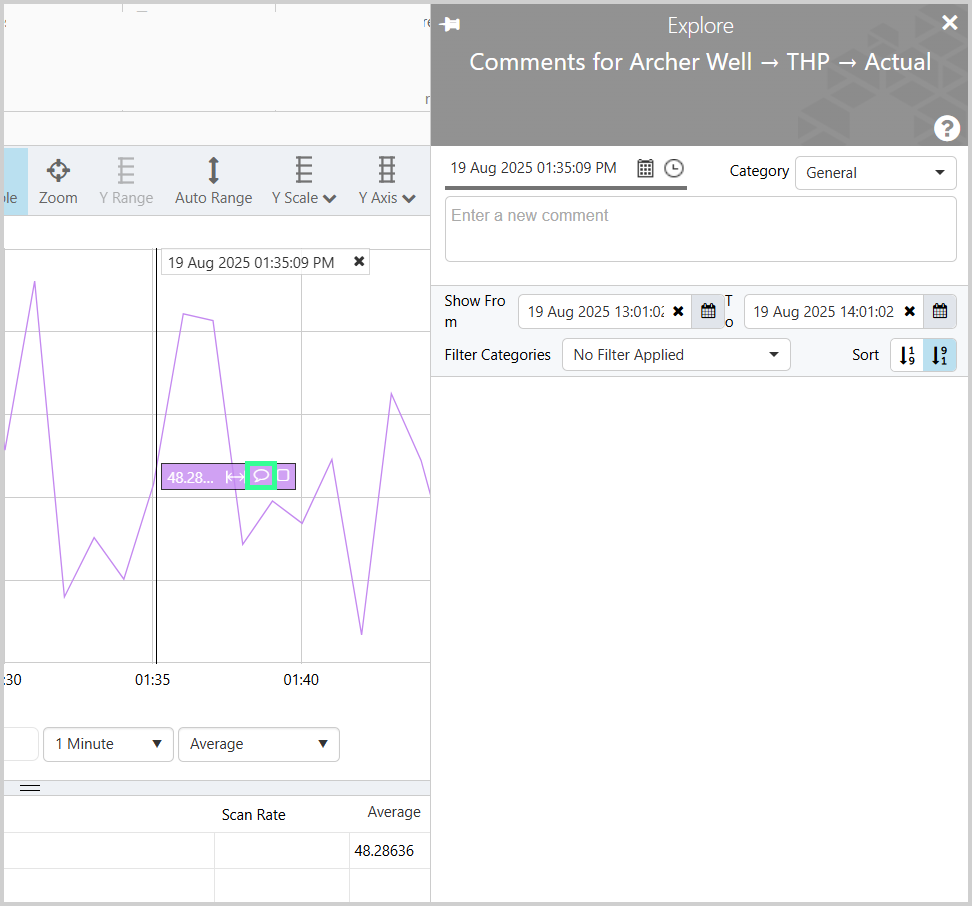The image size is (972, 906).
Task: Click the new comment text box
Action: (x=700, y=229)
